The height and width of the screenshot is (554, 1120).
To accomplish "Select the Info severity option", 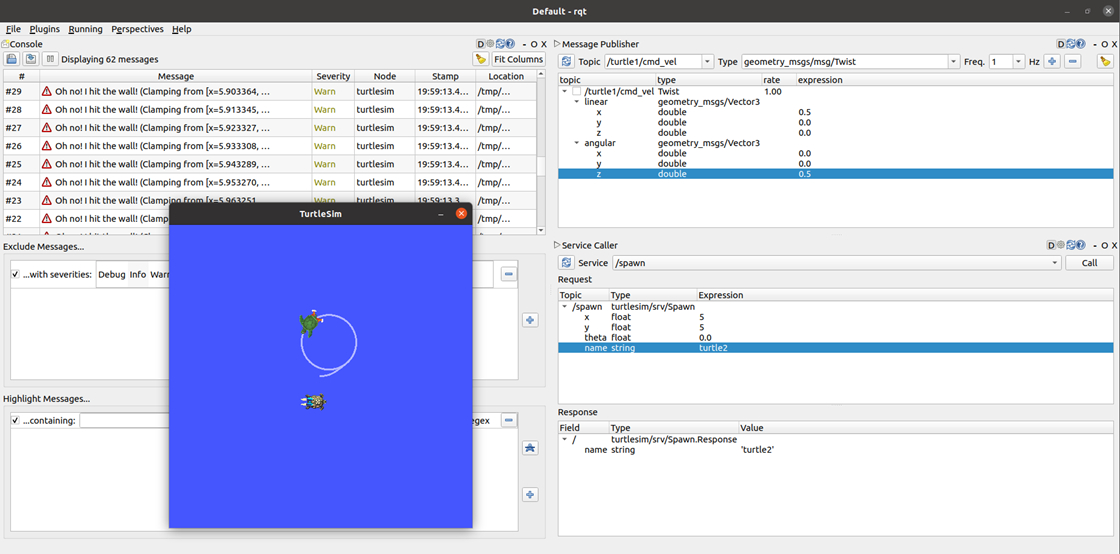I will click(138, 274).
